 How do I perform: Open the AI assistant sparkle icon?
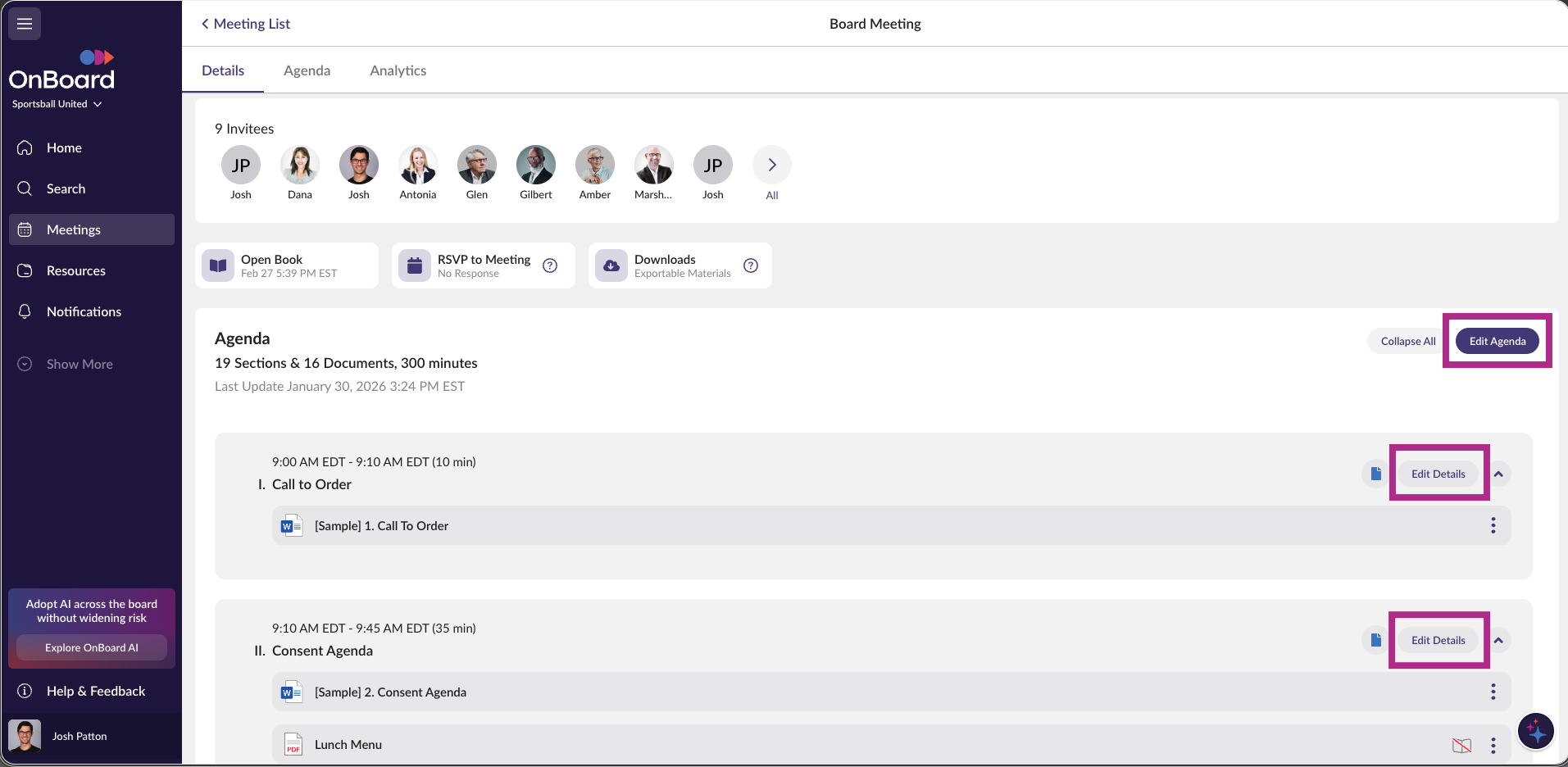pos(1535,731)
